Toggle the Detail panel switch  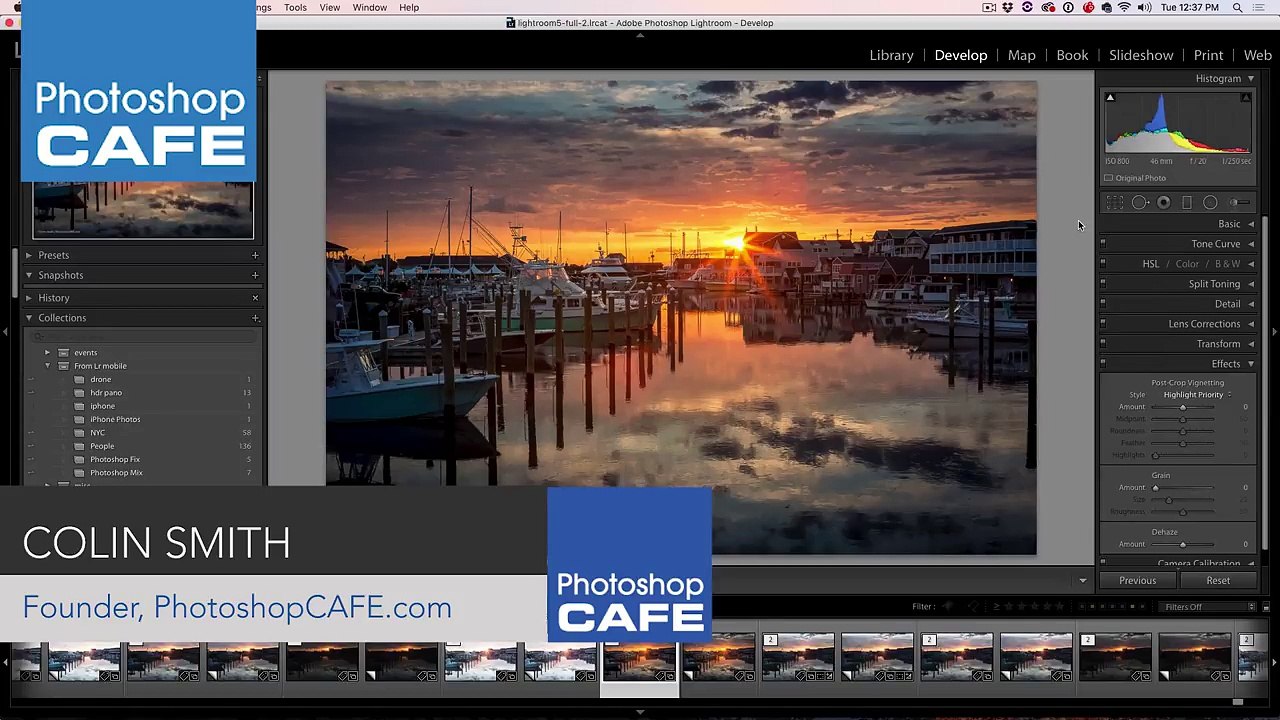[1103, 304]
